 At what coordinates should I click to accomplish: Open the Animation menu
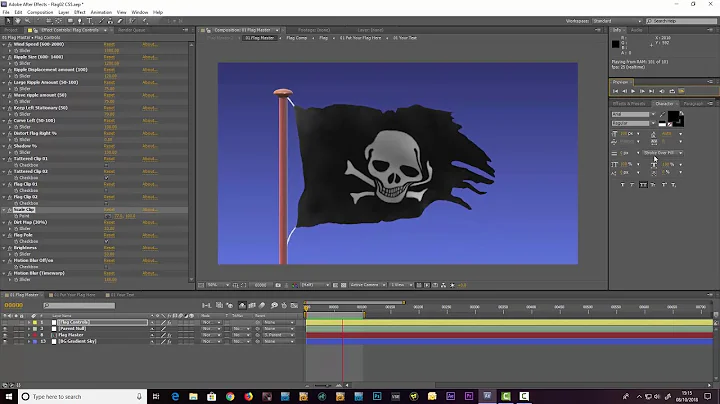tap(101, 12)
